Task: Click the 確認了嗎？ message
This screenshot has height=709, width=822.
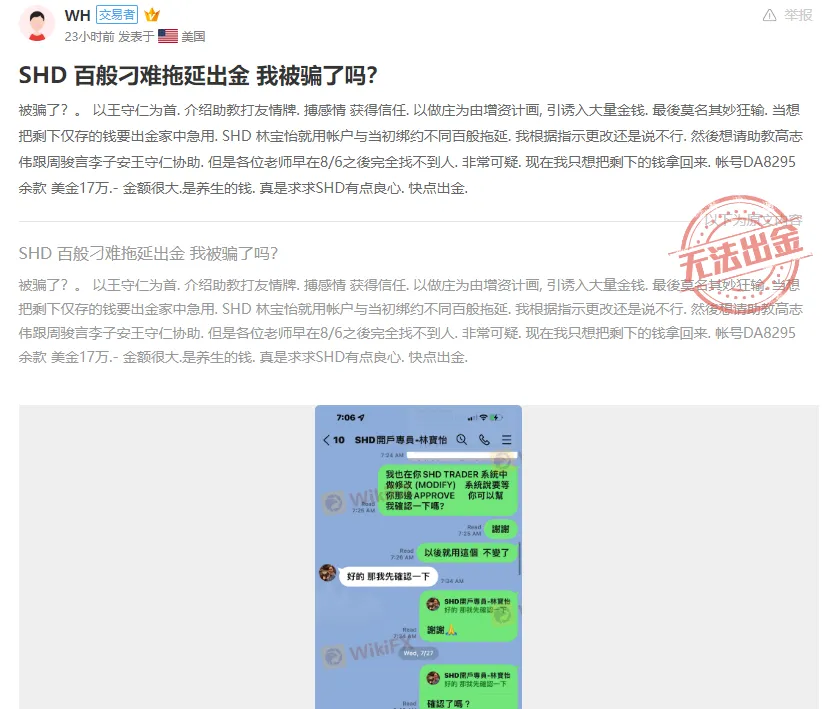Action: (468, 688)
